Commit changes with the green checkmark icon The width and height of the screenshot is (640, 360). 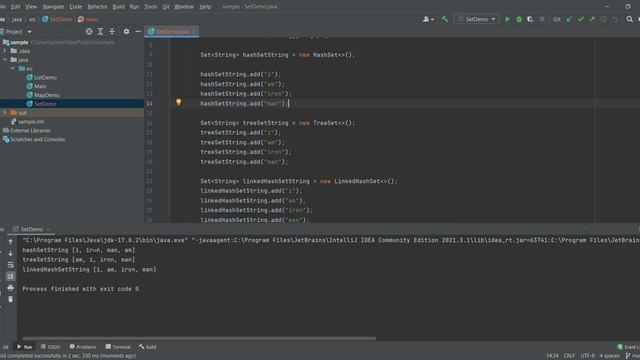[580, 19]
